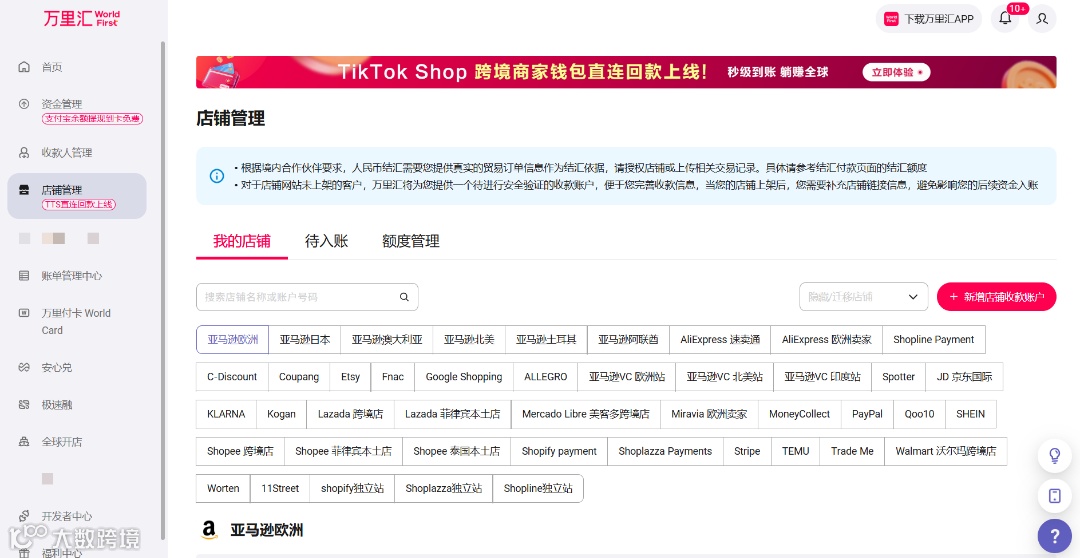Click the lightbulb tips floating icon
This screenshot has width=1080, height=558.
(x=1055, y=456)
